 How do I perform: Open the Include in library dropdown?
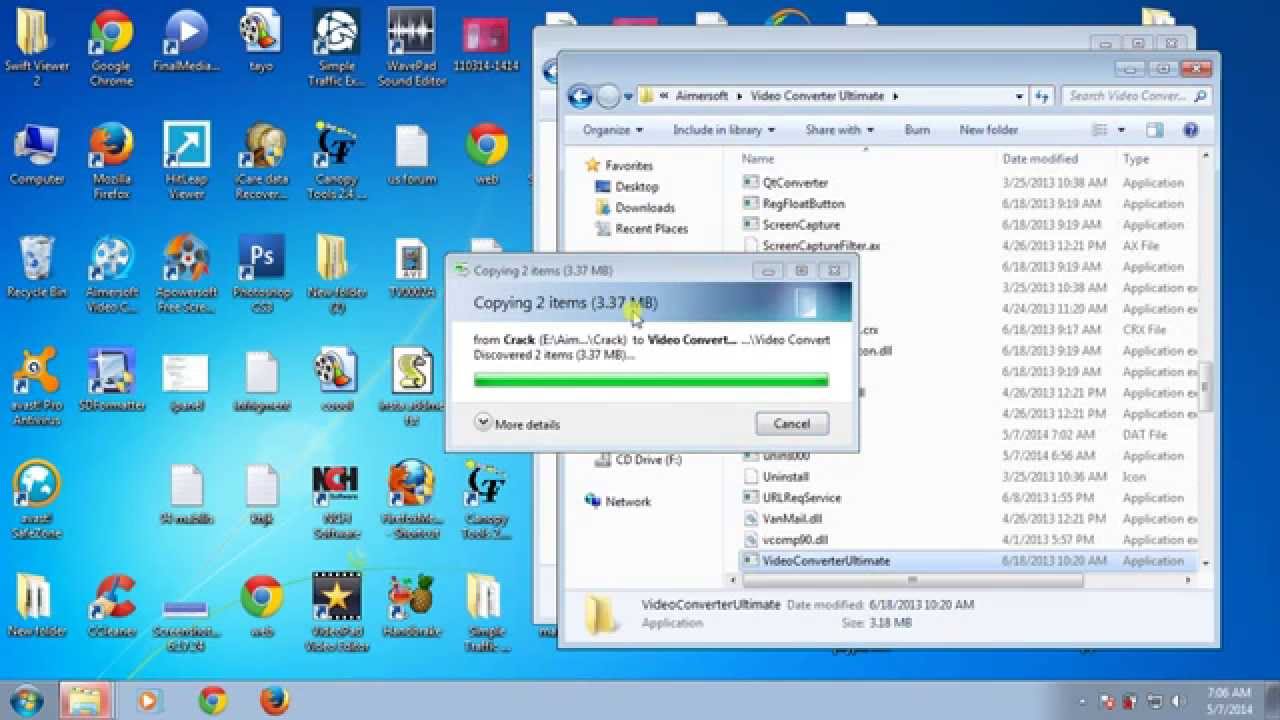tap(724, 130)
